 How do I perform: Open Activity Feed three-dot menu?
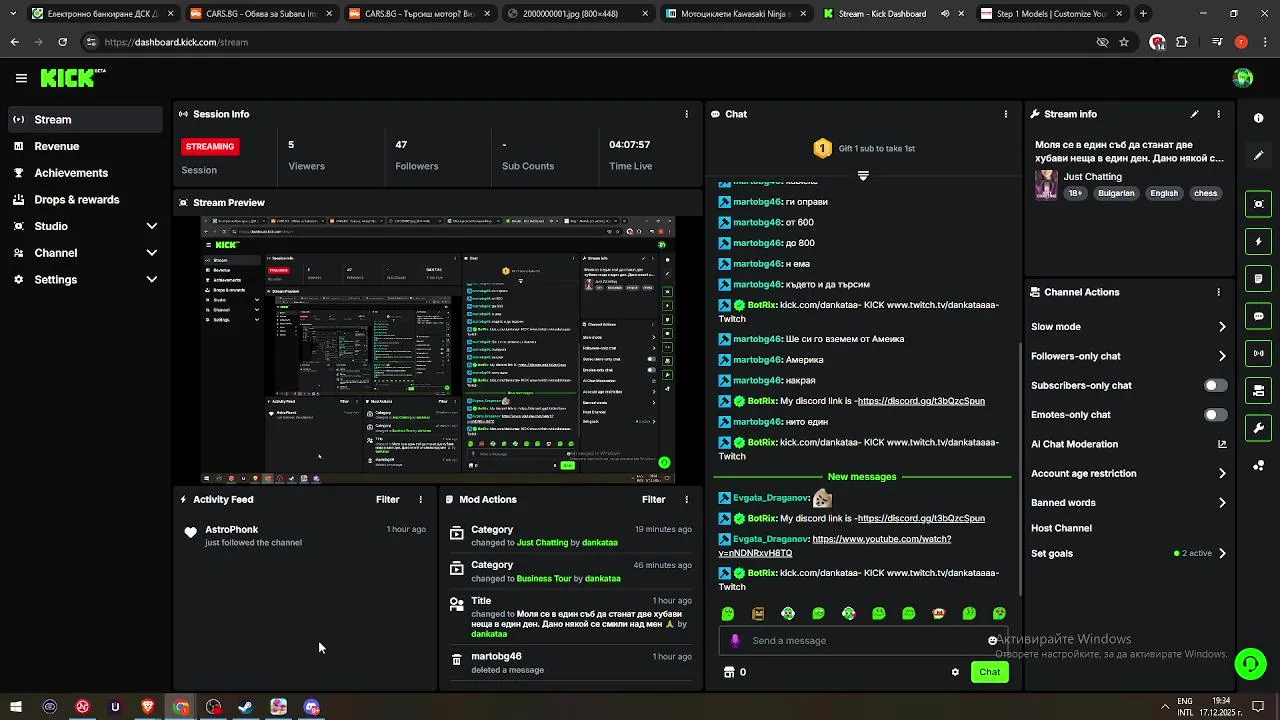pos(420,499)
